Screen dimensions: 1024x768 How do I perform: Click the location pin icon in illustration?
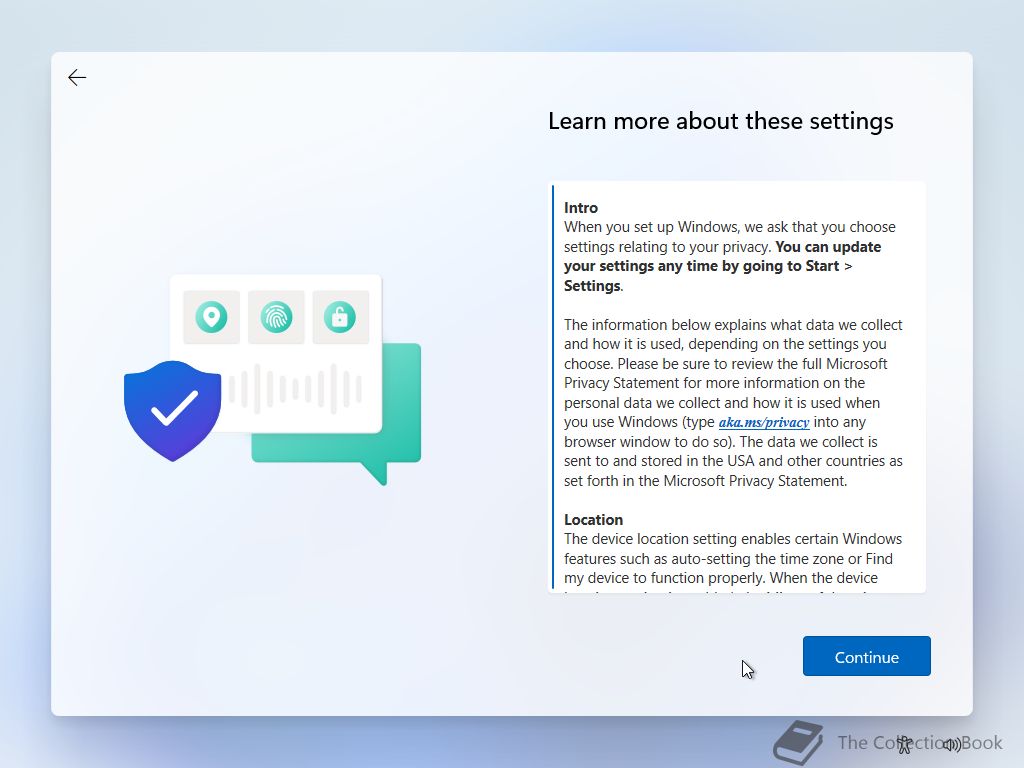(211, 317)
